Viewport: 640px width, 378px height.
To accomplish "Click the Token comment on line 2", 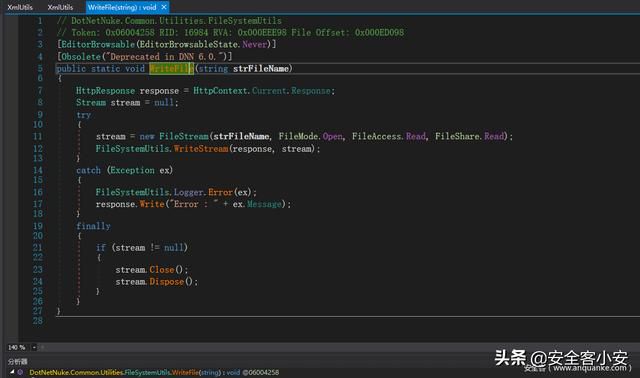I will (x=230, y=32).
